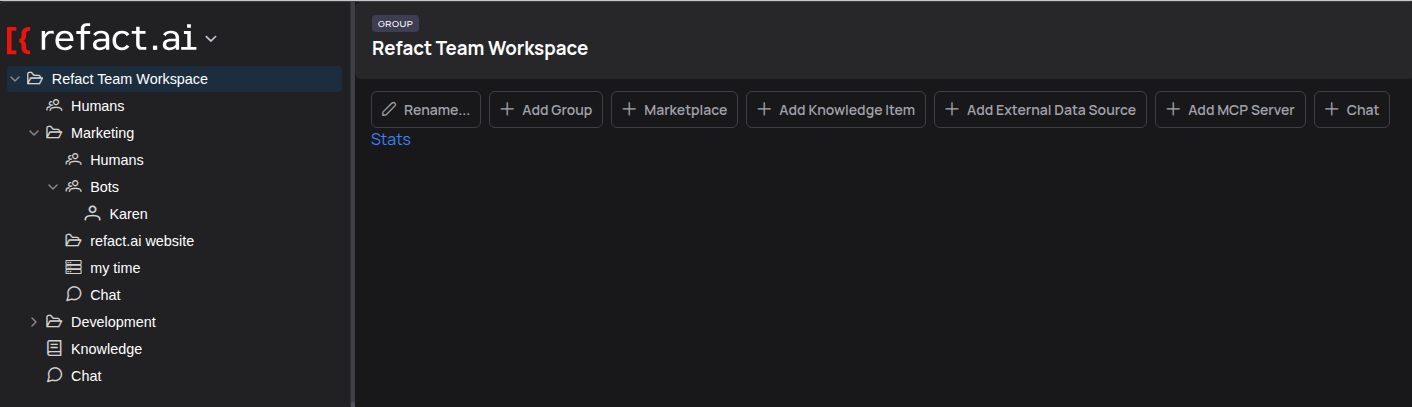Open the refact.ai website tree row
The height and width of the screenshot is (407, 1412).
pos(174,241)
